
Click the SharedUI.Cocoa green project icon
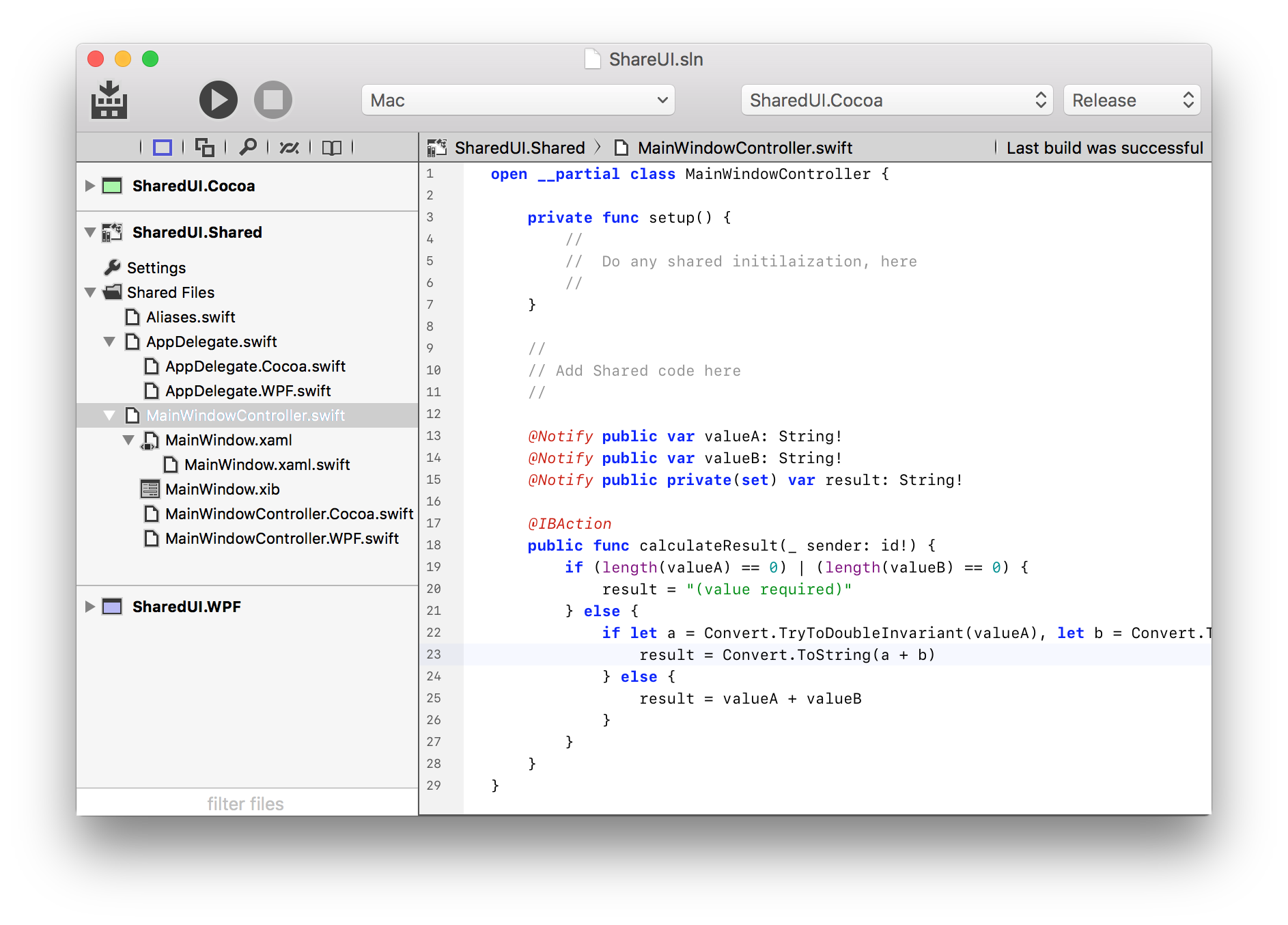click(x=112, y=186)
